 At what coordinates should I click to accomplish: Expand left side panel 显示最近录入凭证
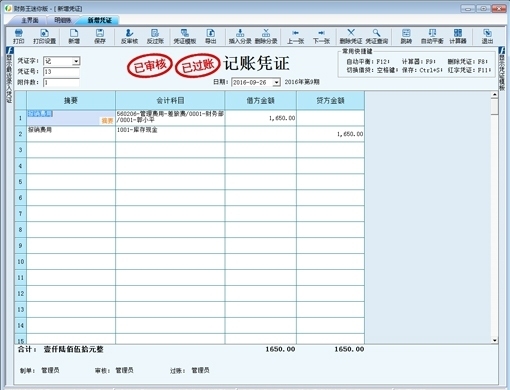9,75
